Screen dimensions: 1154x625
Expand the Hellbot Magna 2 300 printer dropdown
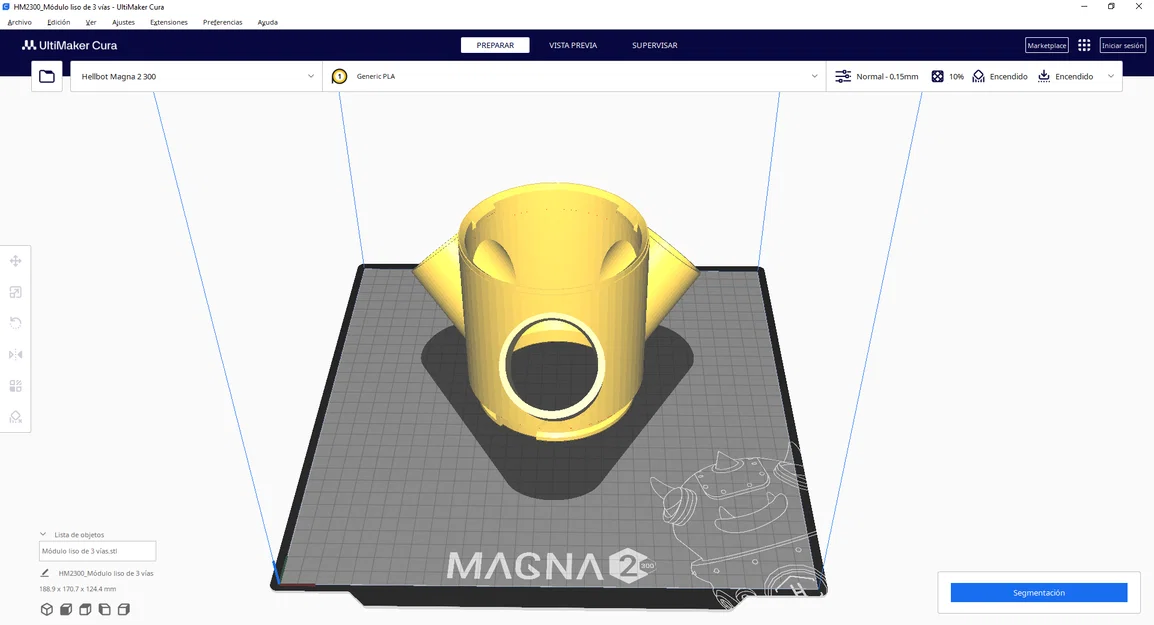point(311,77)
